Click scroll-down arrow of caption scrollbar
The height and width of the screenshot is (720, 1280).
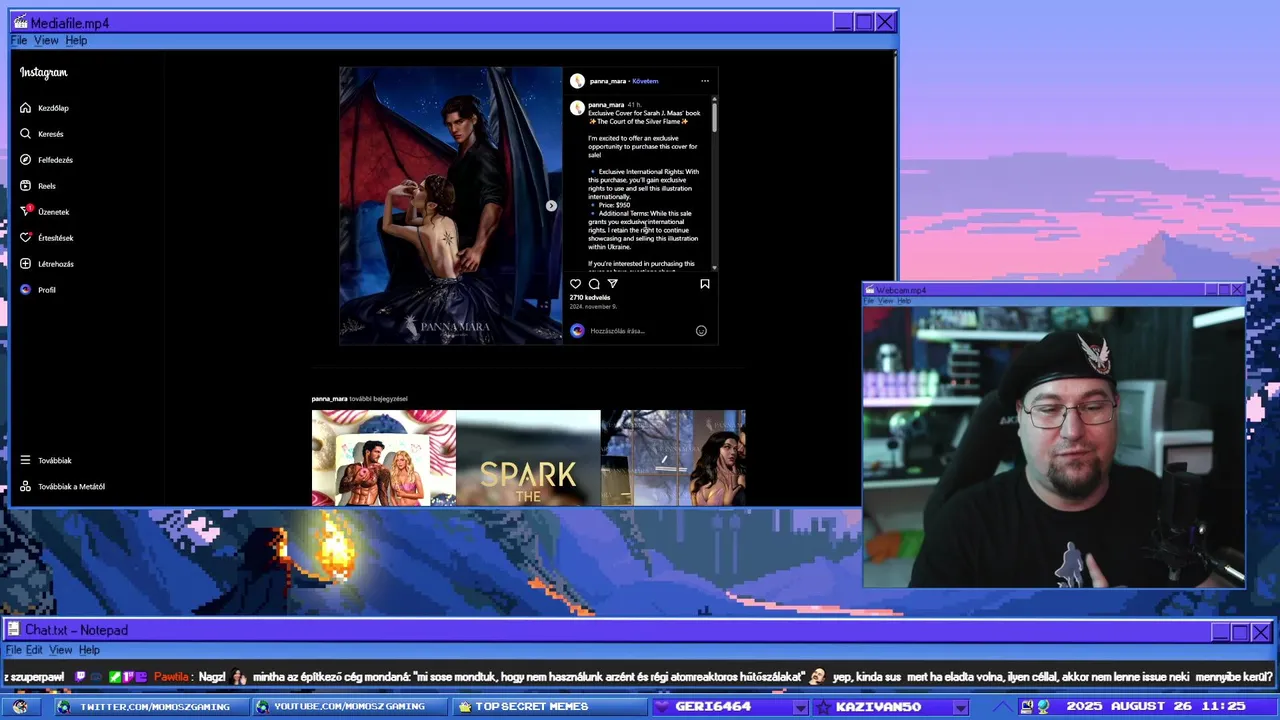click(714, 267)
